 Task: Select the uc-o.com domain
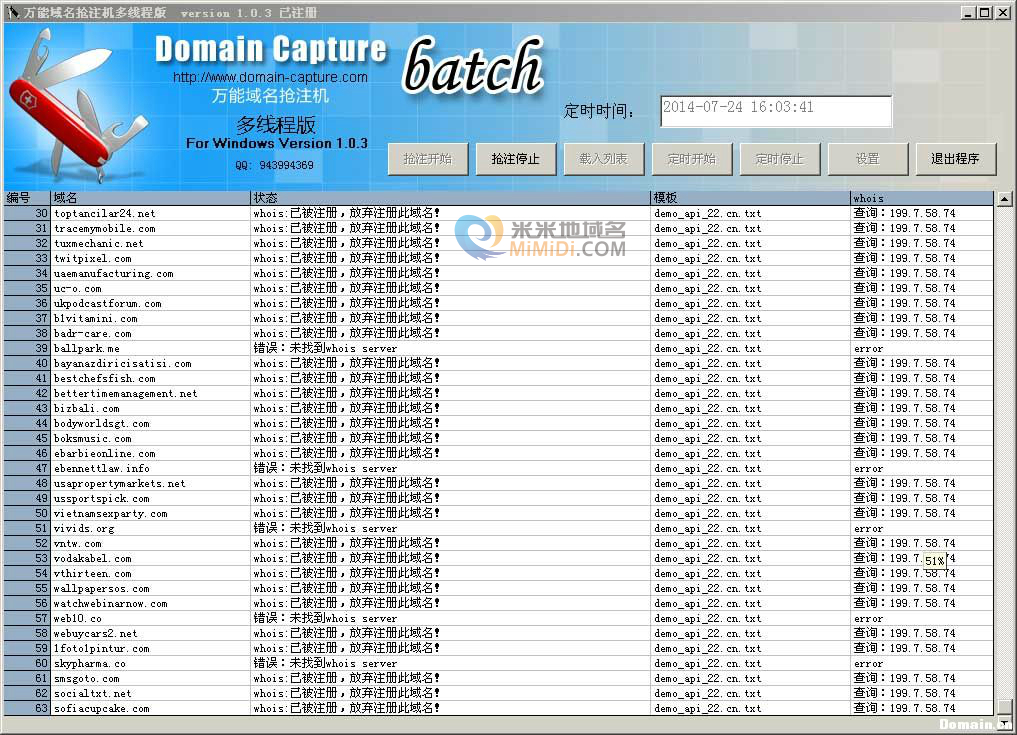coord(78,288)
